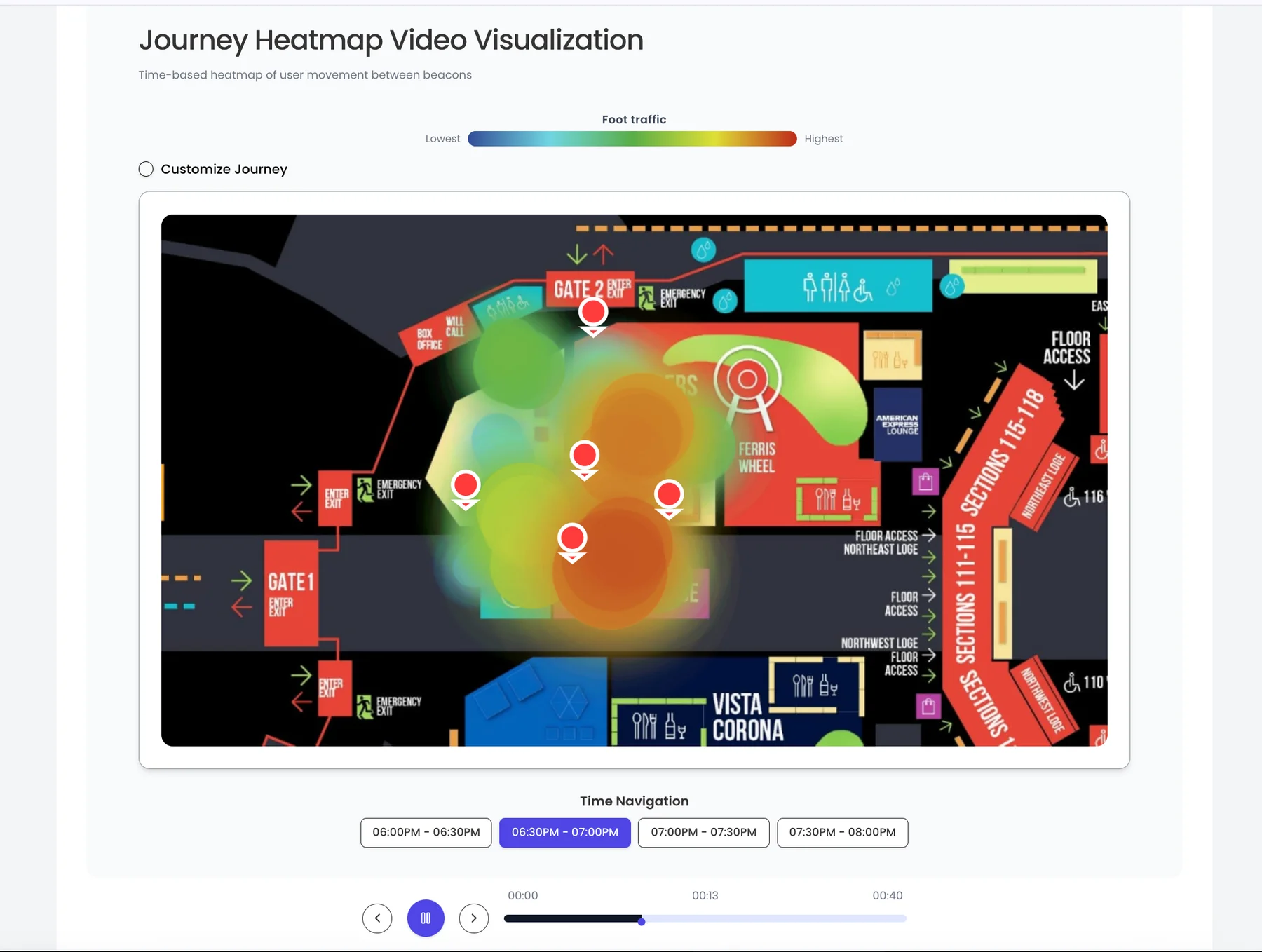This screenshot has height=952, width=1262.
Task: Select the 06:00PM - 06:30PM time range
Action: (426, 833)
